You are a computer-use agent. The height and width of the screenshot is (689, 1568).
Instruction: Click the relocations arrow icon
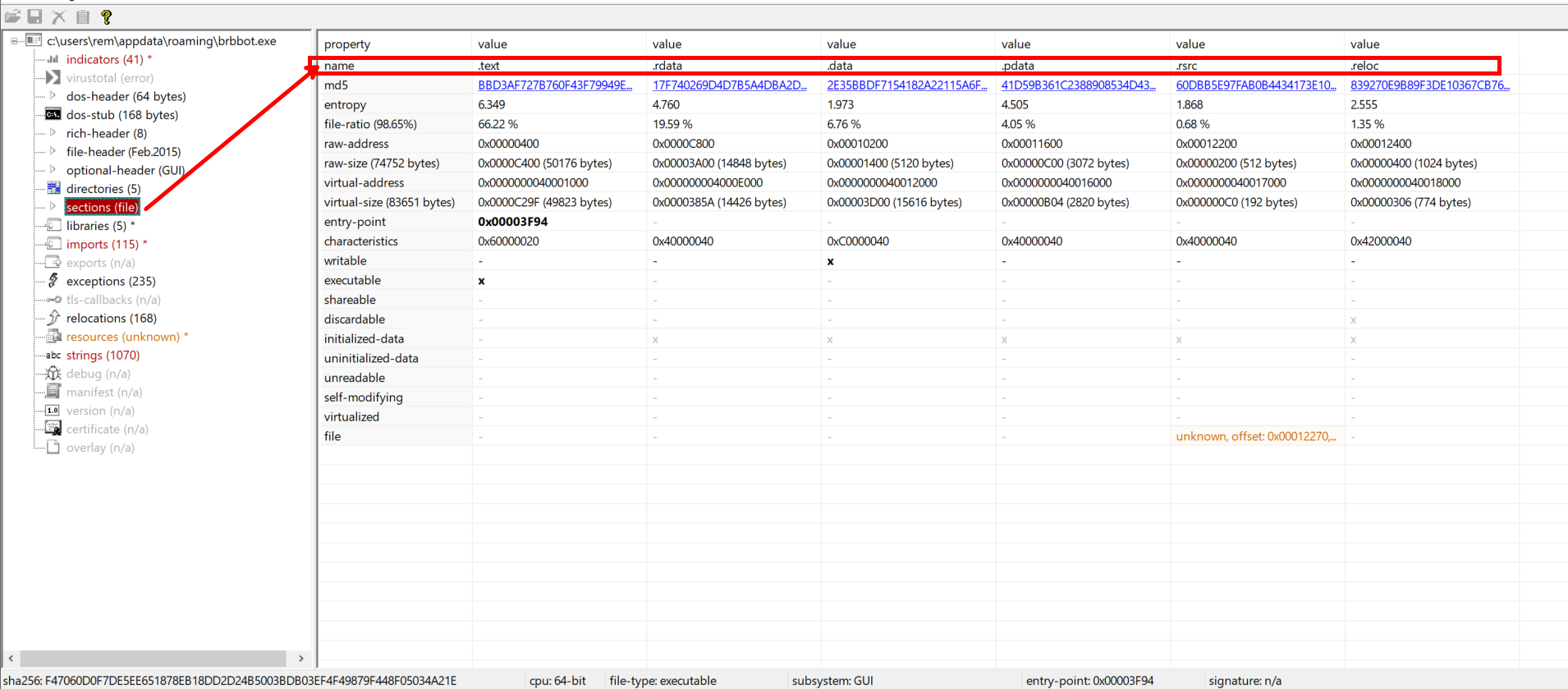pyautogui.click(x=53, y=318)
